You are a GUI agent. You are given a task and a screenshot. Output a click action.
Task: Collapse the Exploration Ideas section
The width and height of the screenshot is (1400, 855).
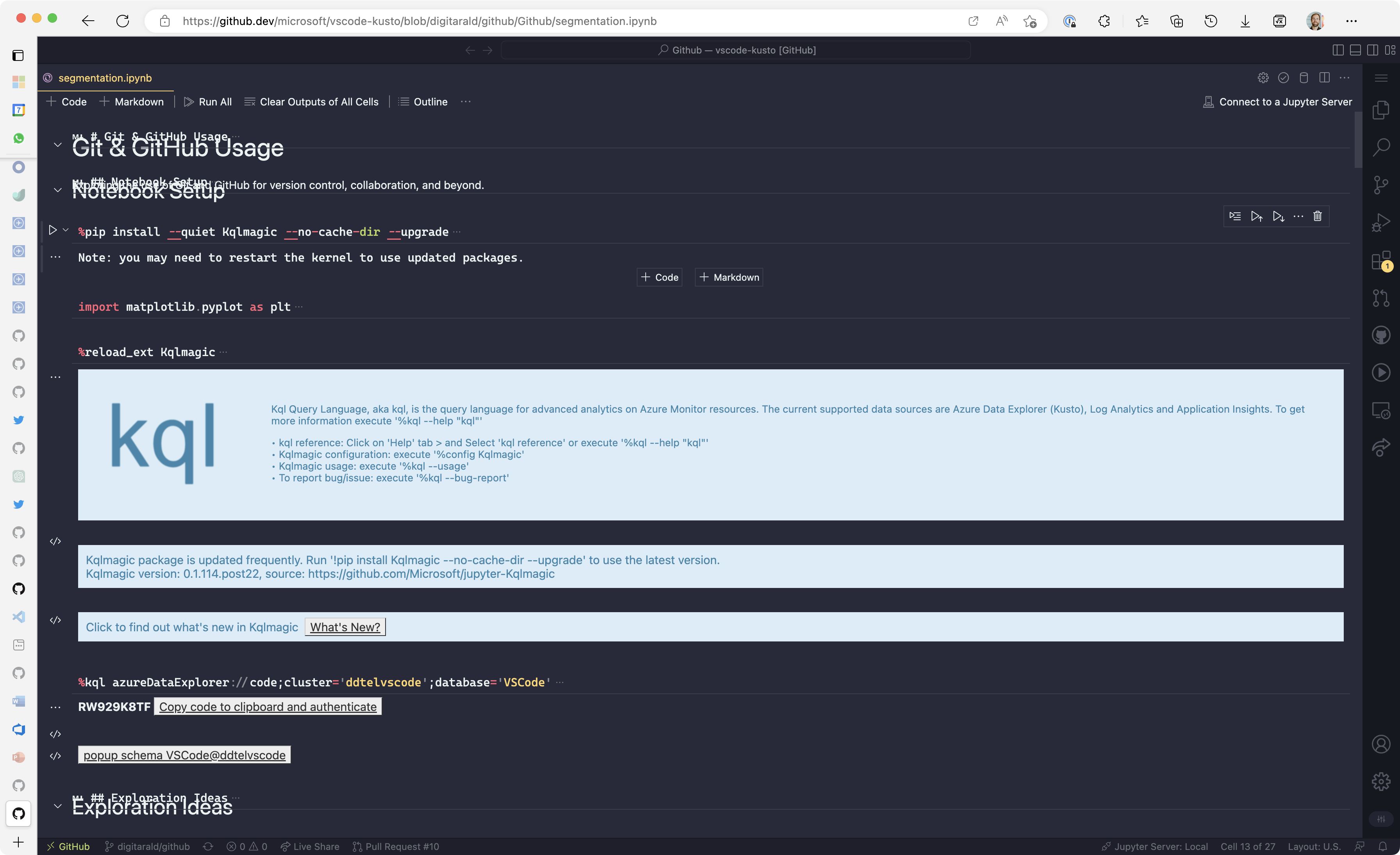57,806
